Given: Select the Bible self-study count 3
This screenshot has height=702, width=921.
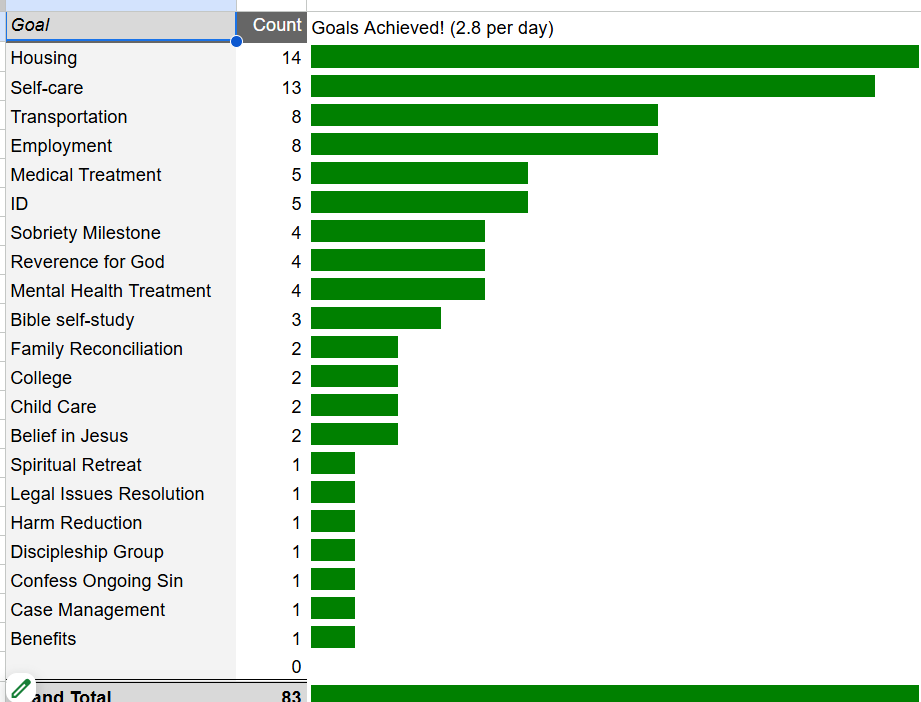Looking at the screenshot, I should click(296, 319).
